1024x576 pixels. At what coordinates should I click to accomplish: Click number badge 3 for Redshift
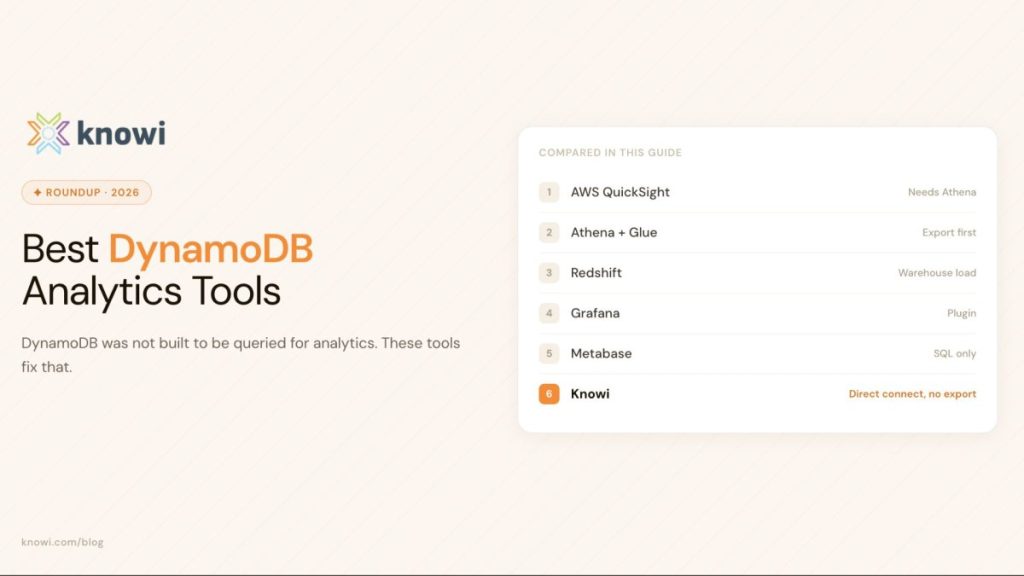[x=549, y=273]
